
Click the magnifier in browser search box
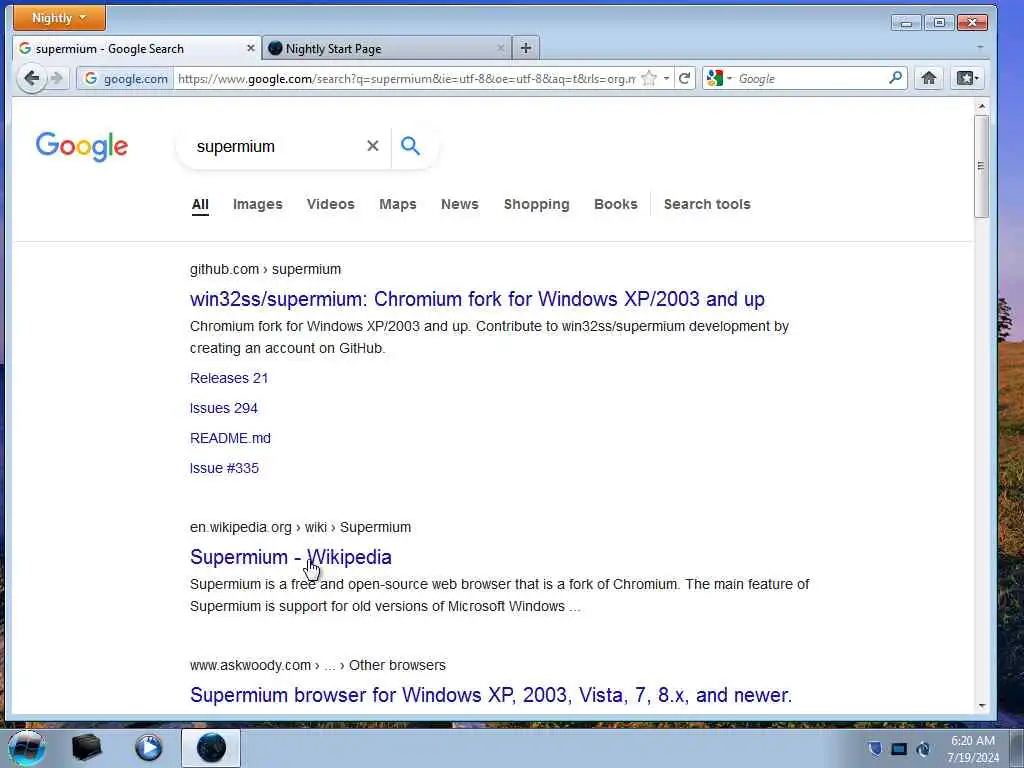tap(895, 78)
